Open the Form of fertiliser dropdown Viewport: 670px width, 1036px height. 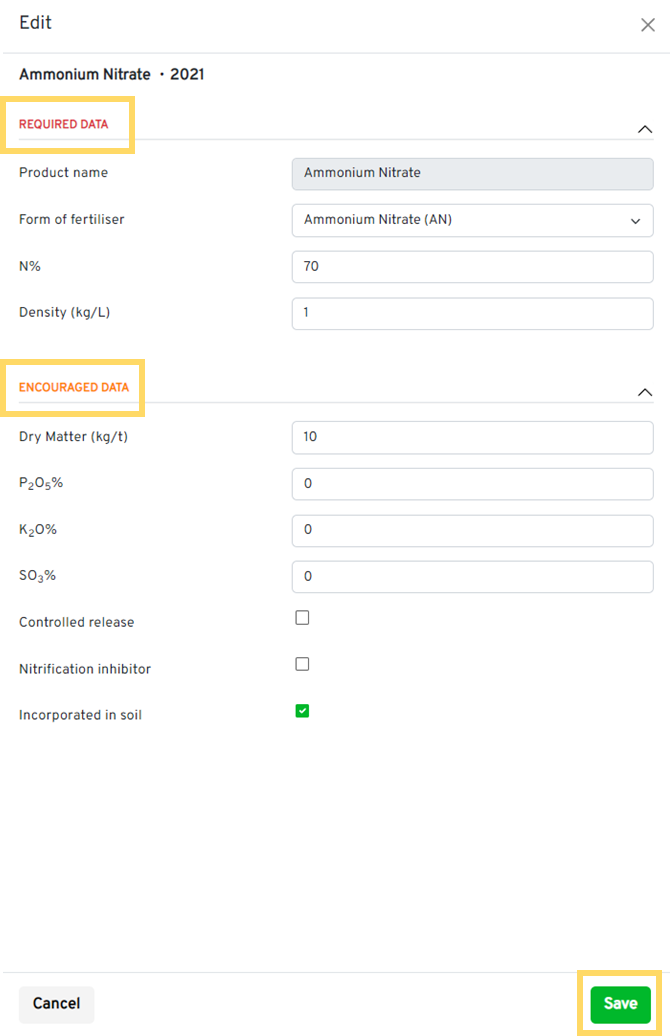(472, 220)
